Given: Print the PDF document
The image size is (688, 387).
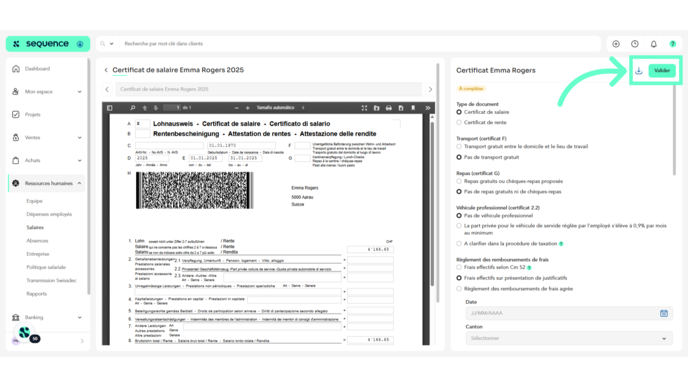Looking at the screenshot, I should tap(389, 108).
